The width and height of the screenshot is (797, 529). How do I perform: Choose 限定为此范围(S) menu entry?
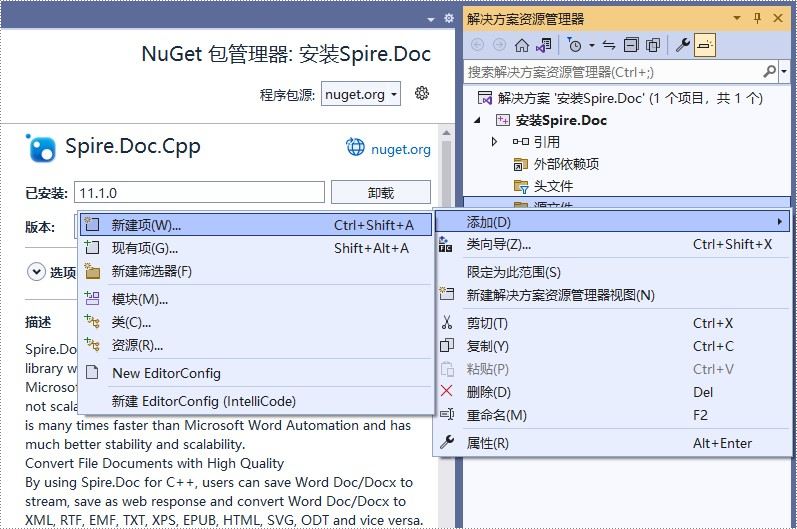612,272
